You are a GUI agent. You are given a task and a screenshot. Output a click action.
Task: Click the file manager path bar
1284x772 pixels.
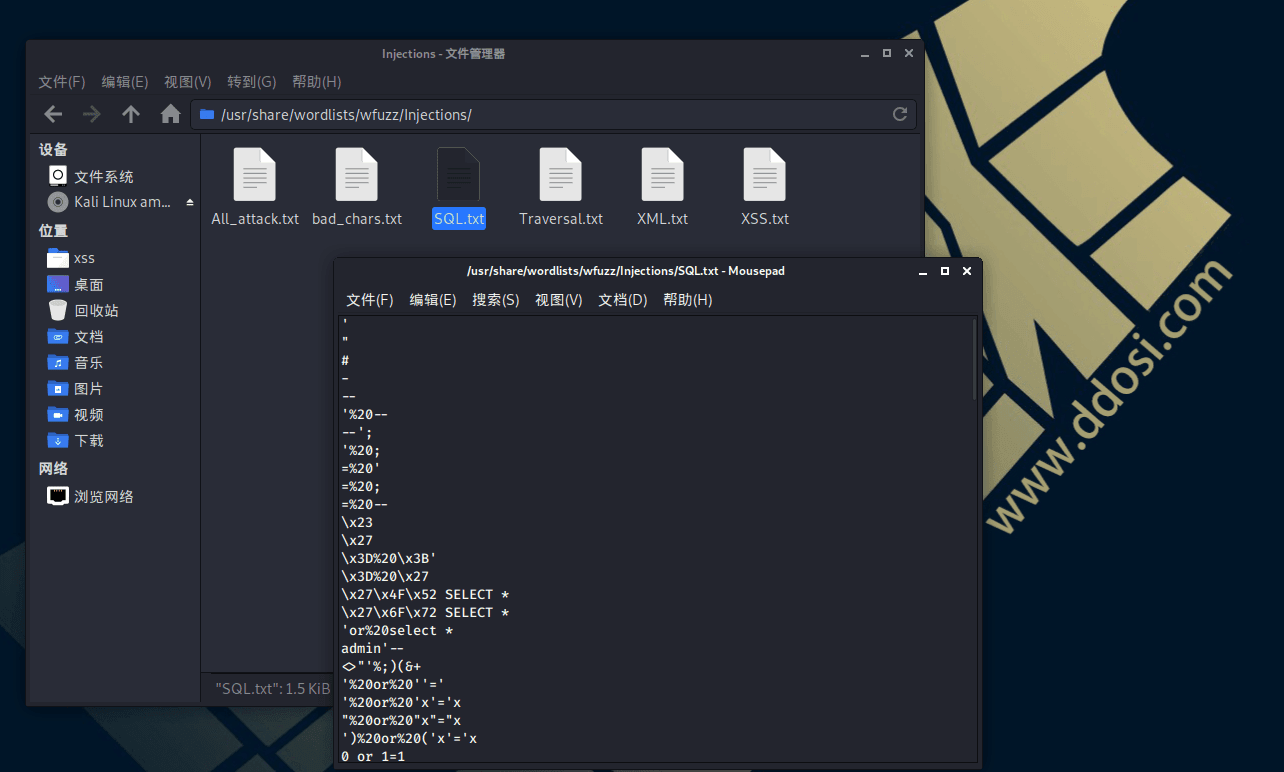[553, 114]
